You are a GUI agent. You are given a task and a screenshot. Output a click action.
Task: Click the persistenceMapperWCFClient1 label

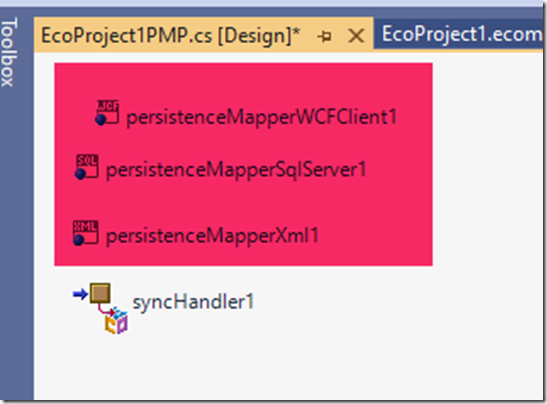tap(262, 117)
